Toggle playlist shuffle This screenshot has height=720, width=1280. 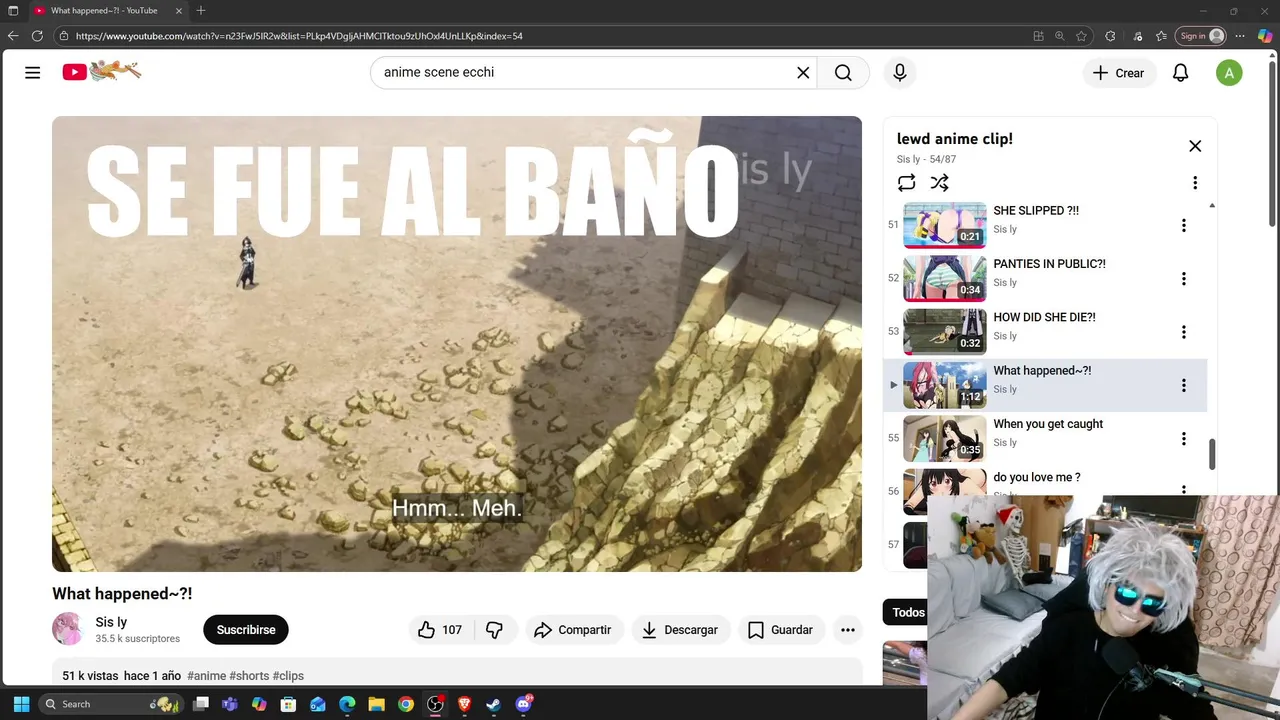pos(939,183)
